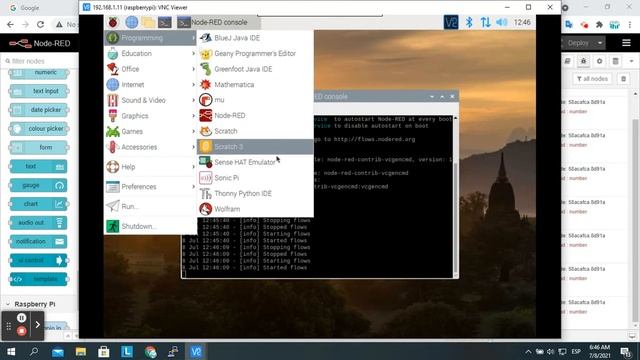
Task: Launch Greenfoot Java IDE
Action: coord(255,69)
